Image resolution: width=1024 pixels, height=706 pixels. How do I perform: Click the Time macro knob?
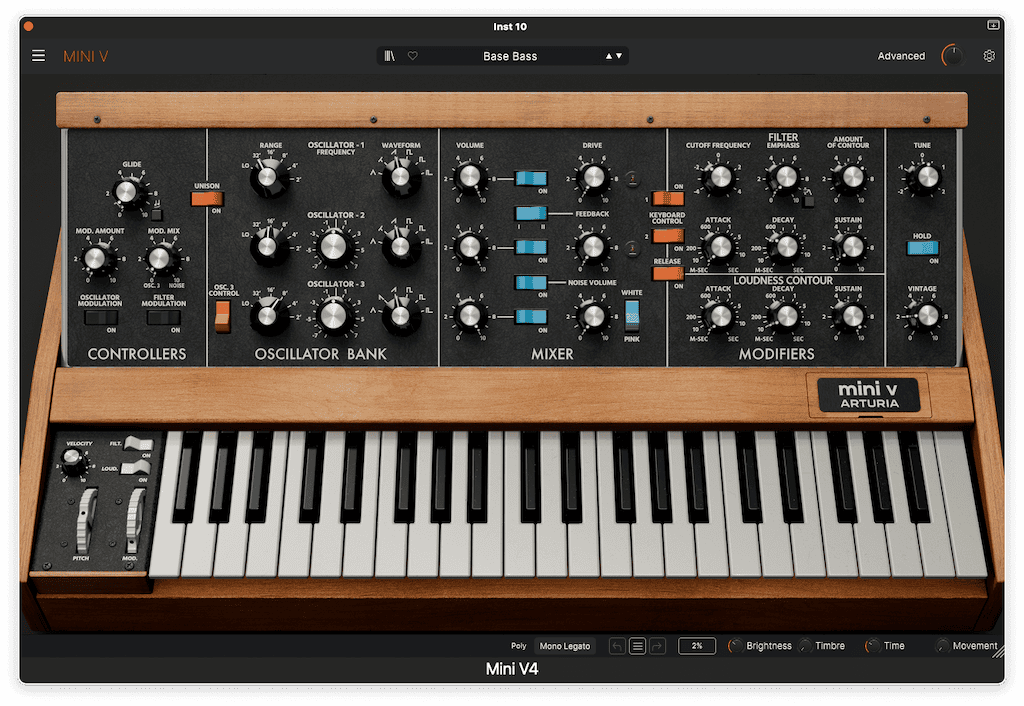point(872,646)
